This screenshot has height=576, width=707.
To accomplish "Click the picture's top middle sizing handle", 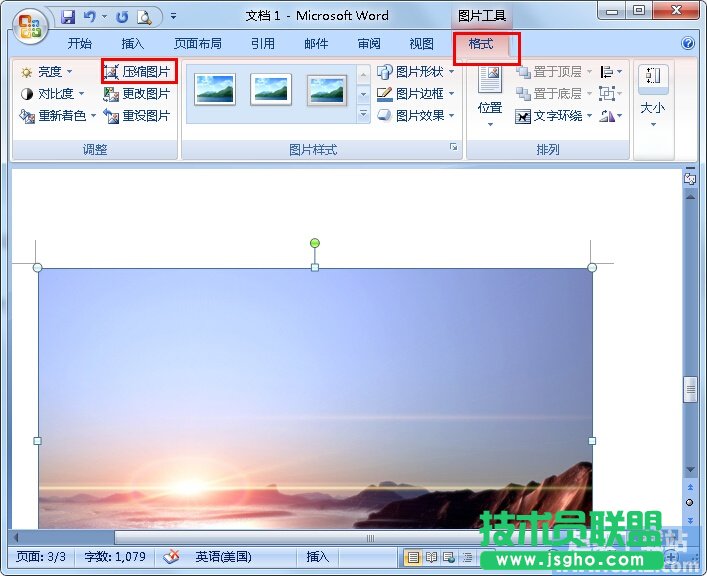I will pos(315,267).
